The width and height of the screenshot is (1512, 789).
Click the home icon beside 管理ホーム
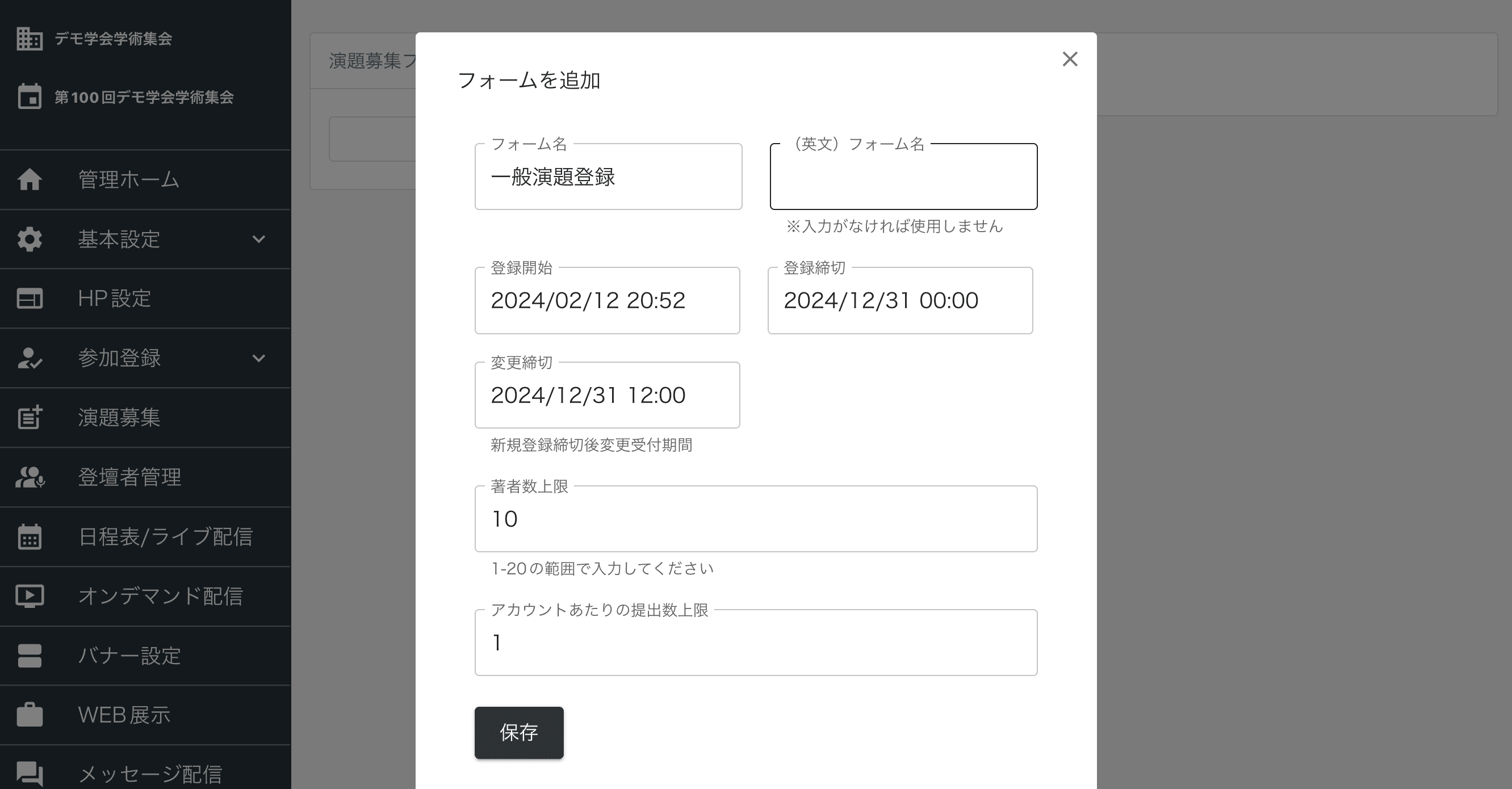tap(30, 179)
